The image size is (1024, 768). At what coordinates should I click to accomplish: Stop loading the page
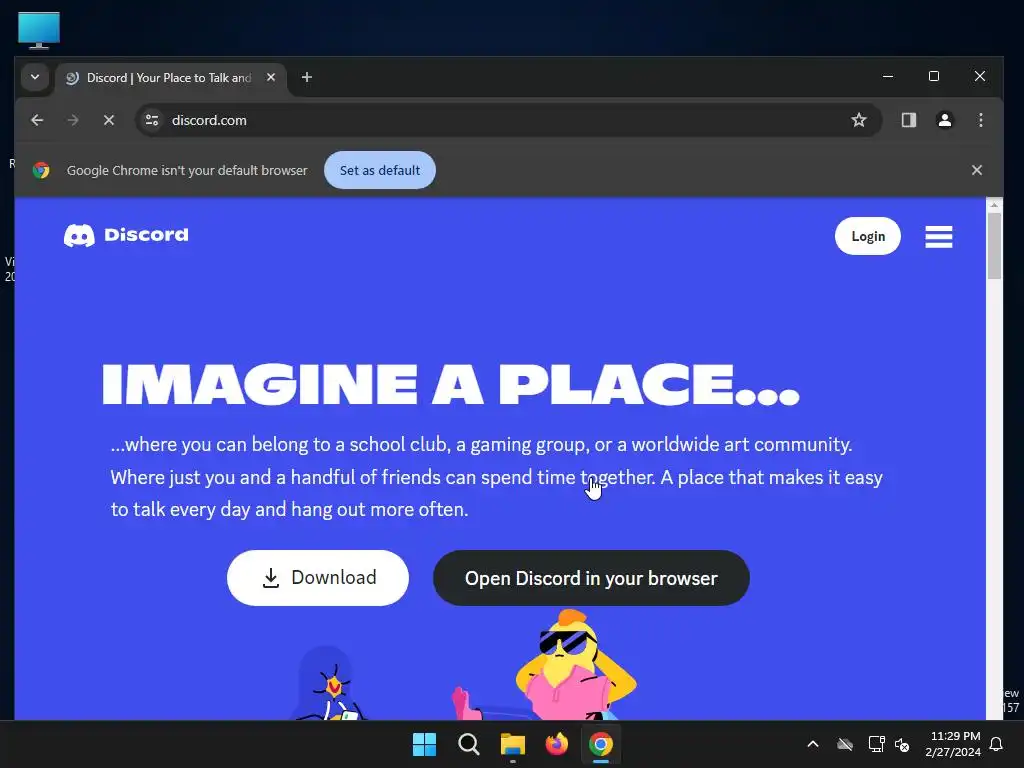(x=109, y=120)
